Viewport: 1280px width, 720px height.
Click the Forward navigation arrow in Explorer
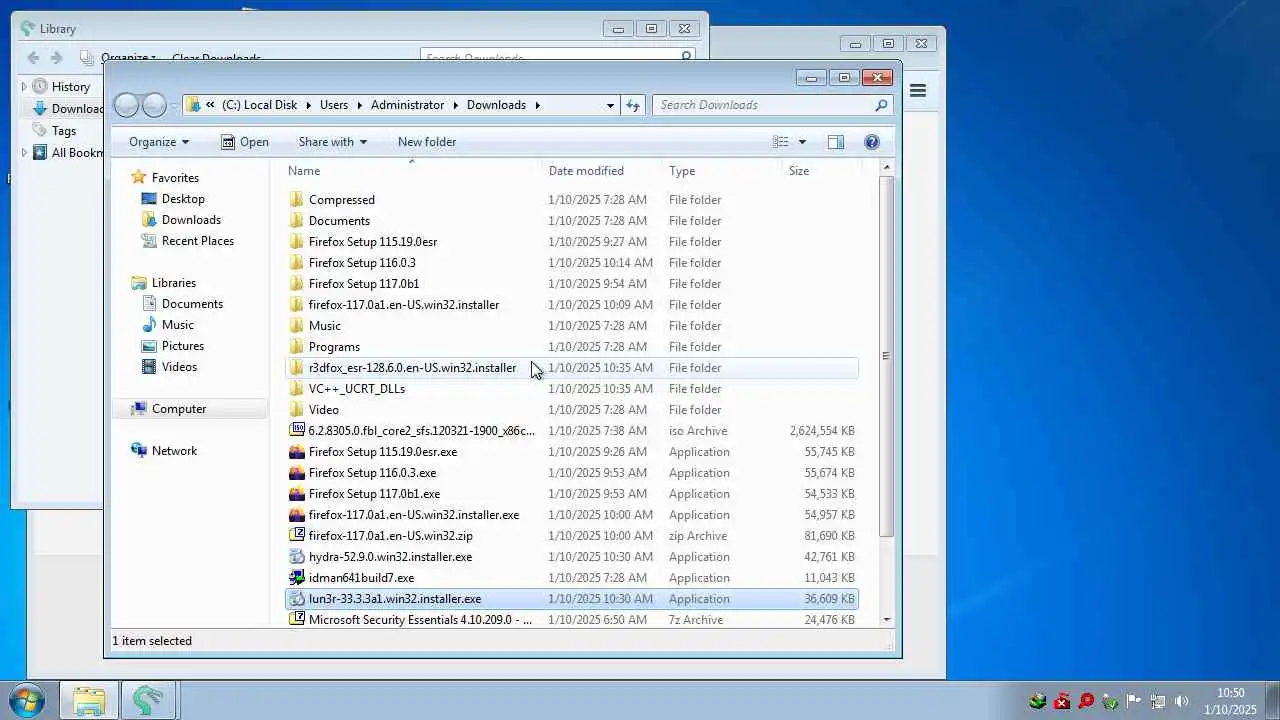point(154,105)
